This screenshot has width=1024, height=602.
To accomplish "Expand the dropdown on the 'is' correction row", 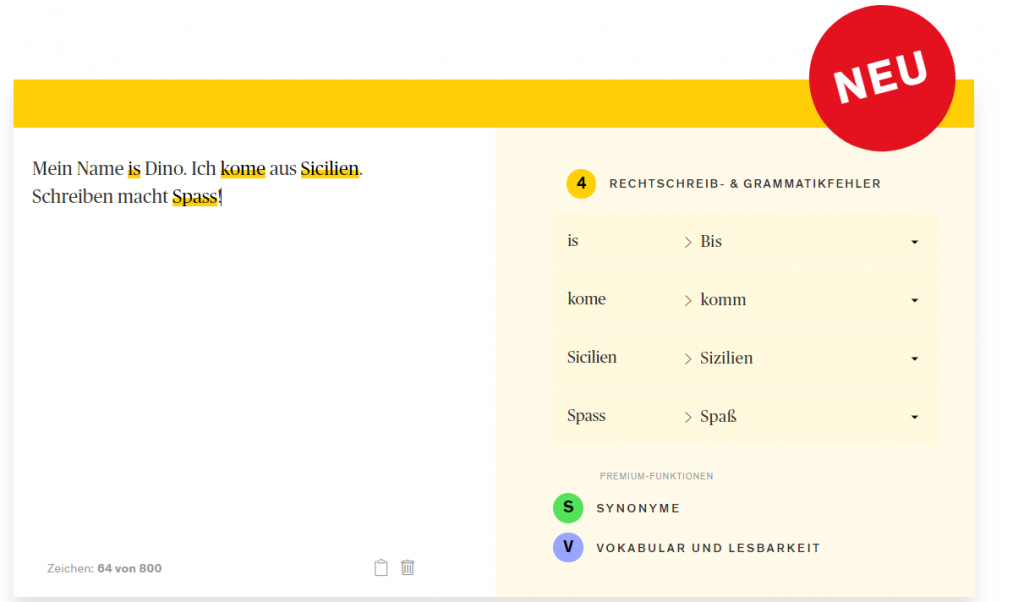I will (x=913, y=241).
